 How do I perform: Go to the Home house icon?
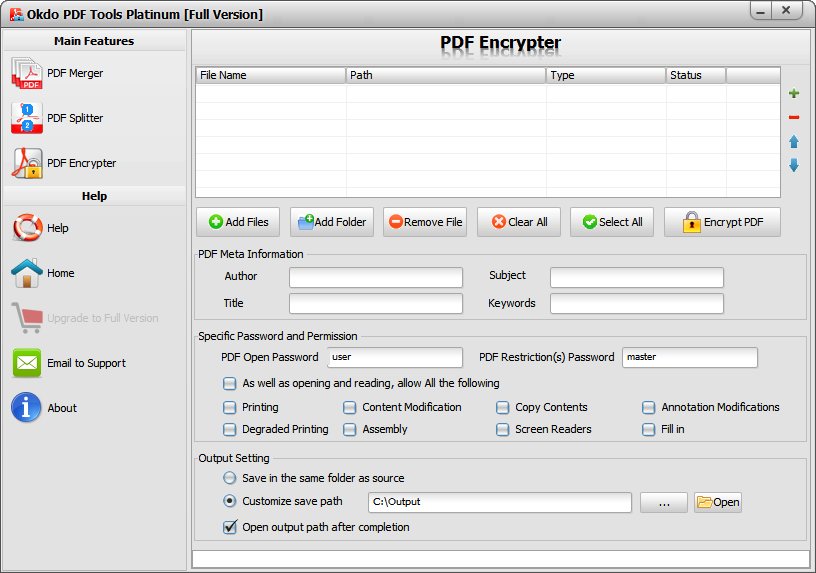tap(27, 273)
